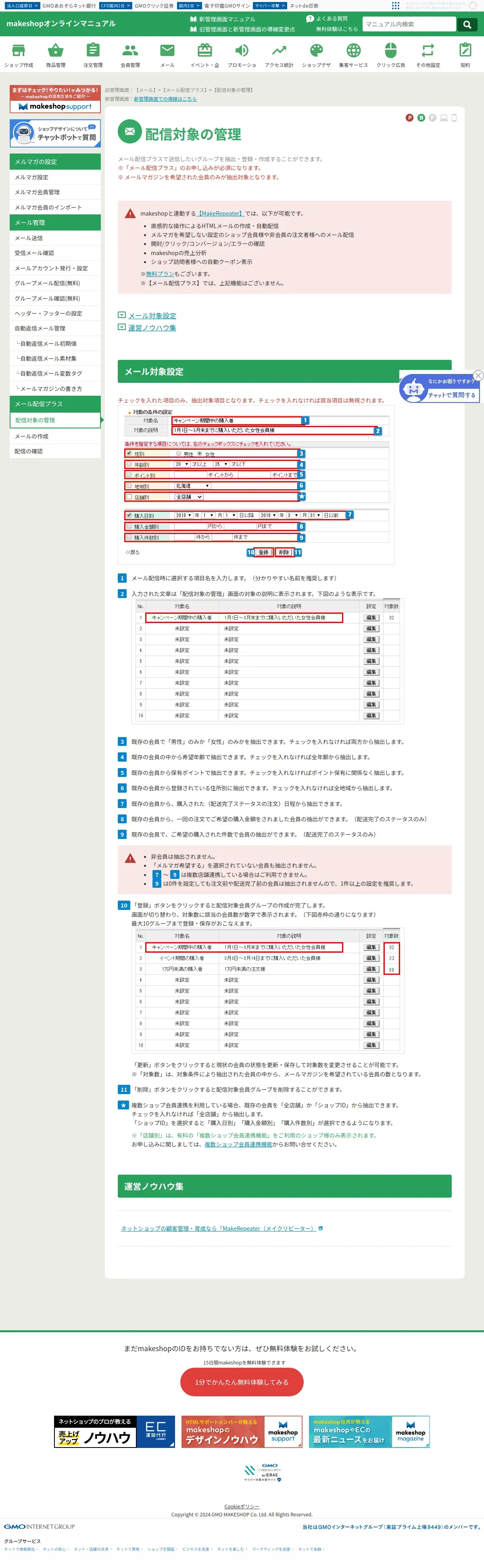The height and width of the screenshot is (1568, 484).
Task: Enable the 購入件数別 checkbox
Action: point(129,537)
